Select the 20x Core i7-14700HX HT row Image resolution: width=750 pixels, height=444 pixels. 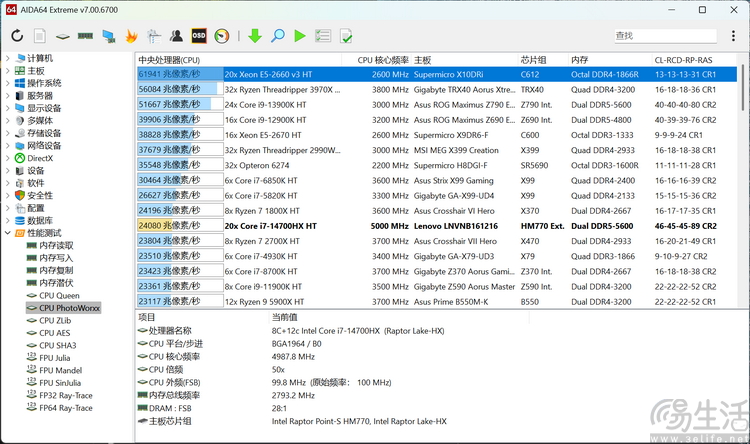(437, 226)
